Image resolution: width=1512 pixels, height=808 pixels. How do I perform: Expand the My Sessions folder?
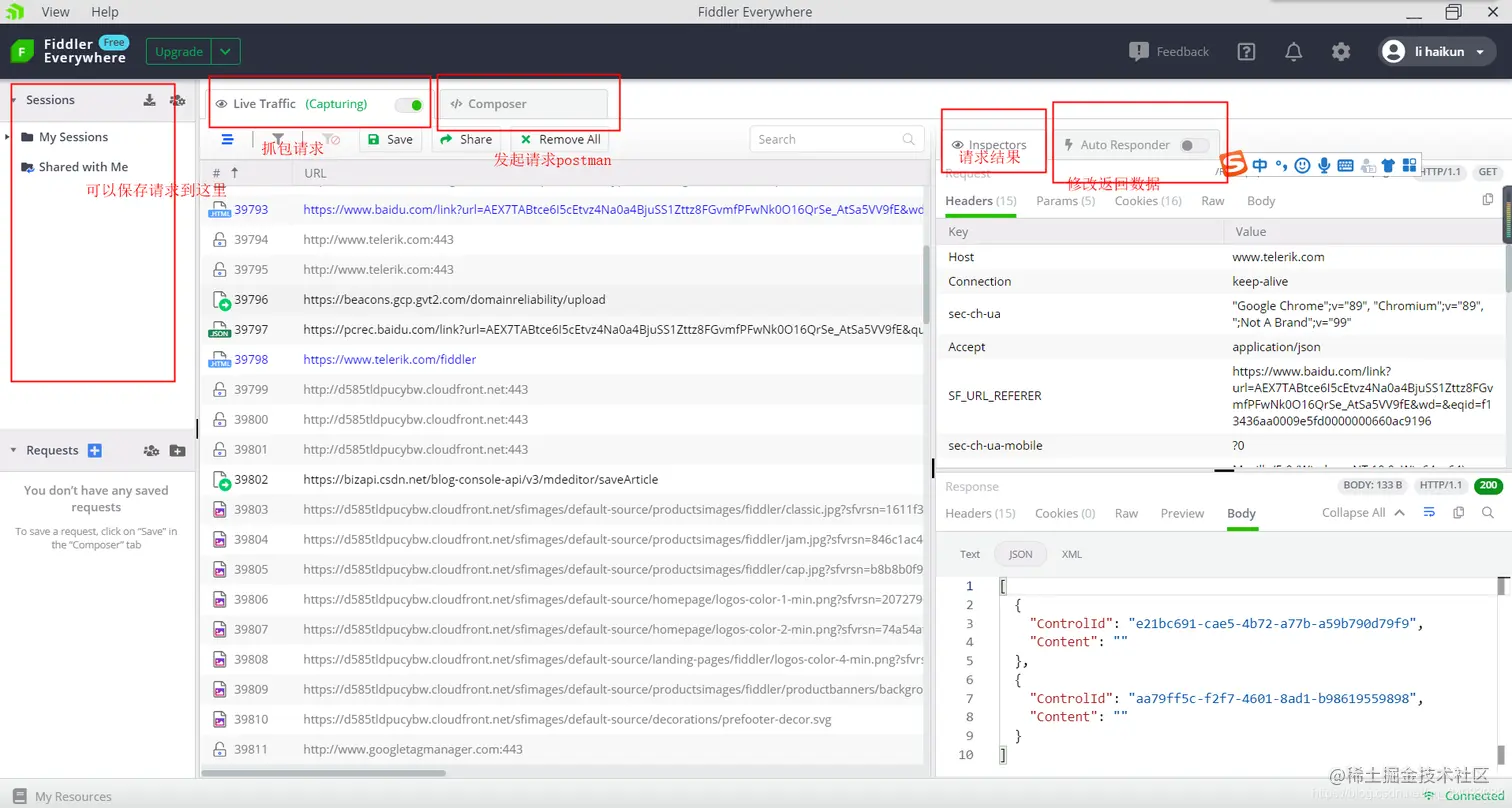coord(8,137)
